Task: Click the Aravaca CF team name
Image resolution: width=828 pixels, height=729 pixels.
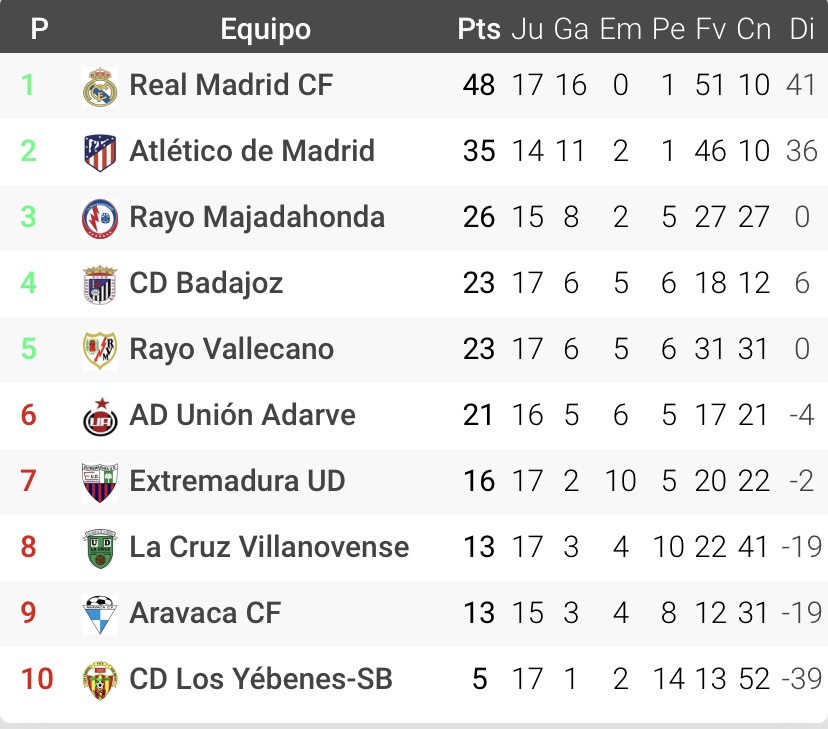Action: [205, 614]
